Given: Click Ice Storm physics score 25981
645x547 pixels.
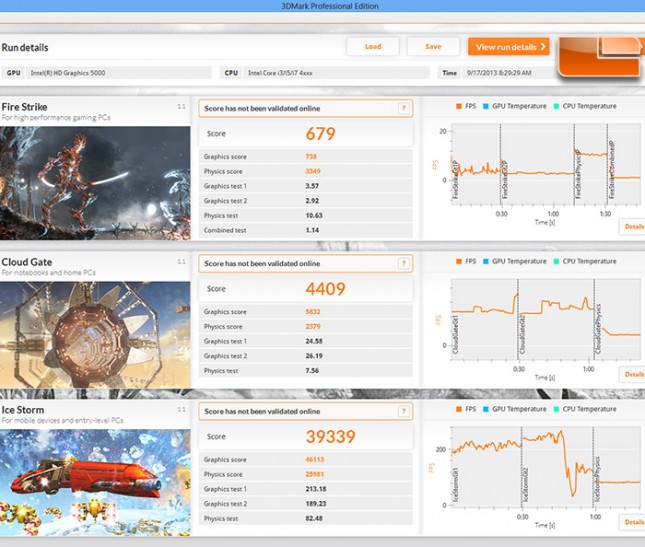Looking at the screenshot, I should pyautogui.click(x=315, y=474).
